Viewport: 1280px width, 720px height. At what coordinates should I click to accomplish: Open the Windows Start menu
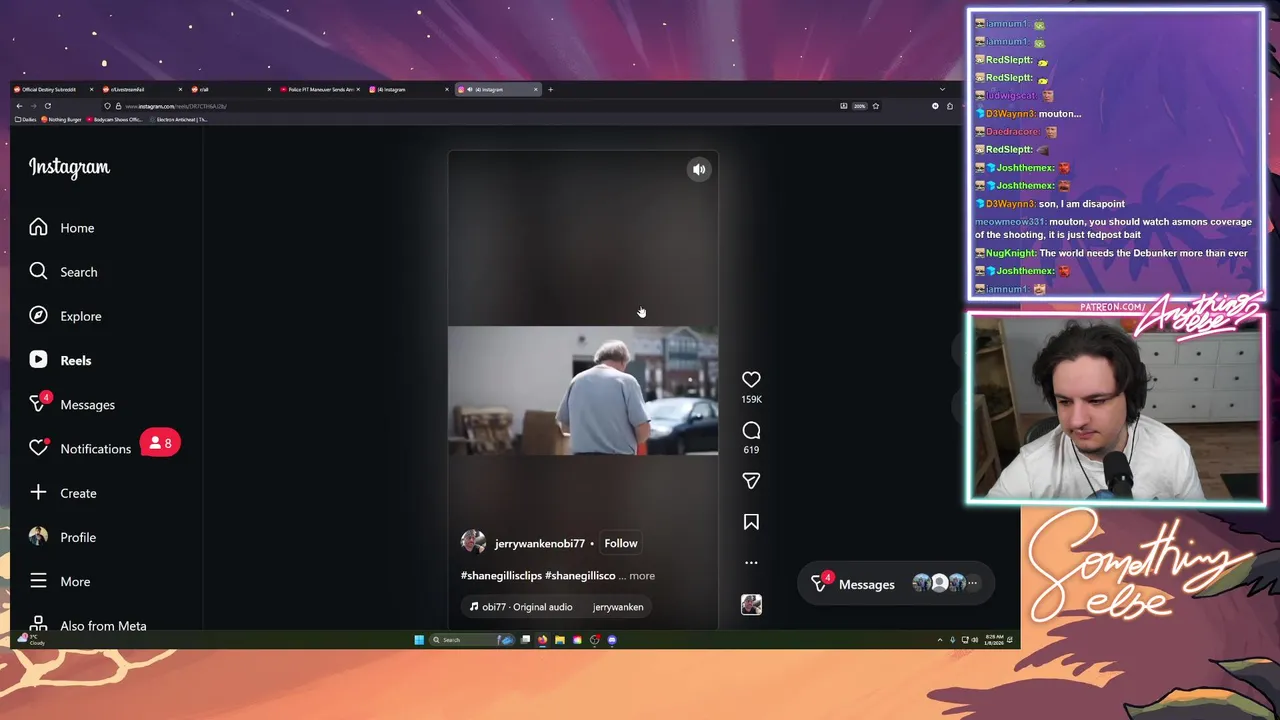tap(419, 640)
